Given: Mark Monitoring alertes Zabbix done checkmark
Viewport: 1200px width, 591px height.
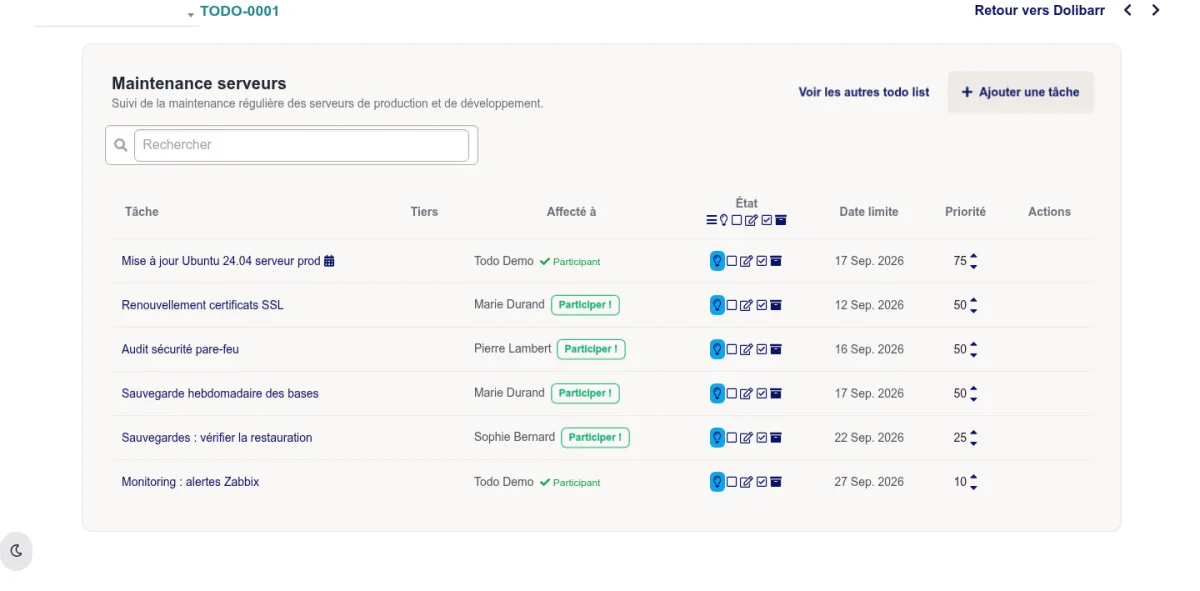Looking at the screenshot, I should coord(762,482).
